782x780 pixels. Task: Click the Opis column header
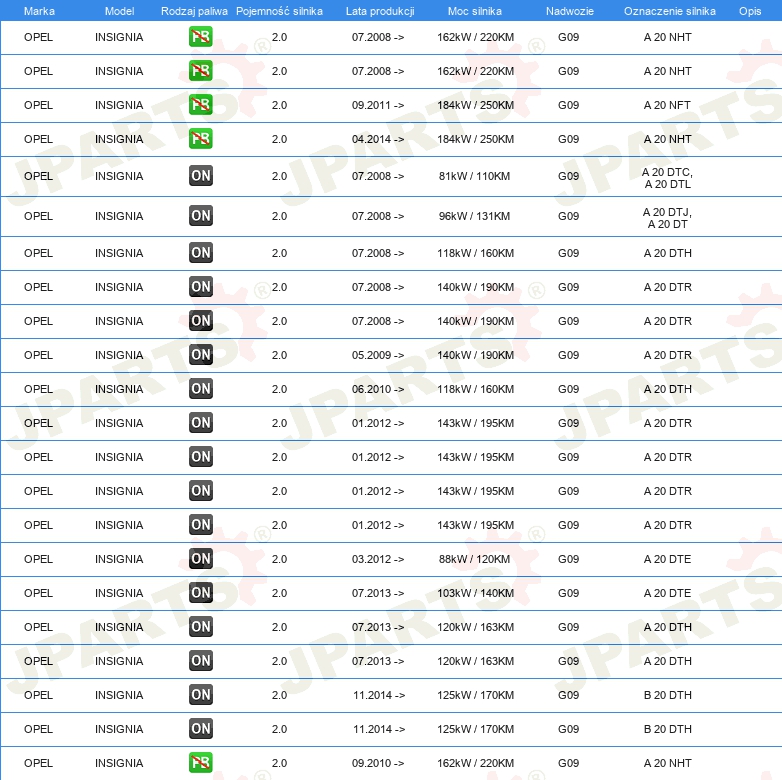(x=749, y=10)
